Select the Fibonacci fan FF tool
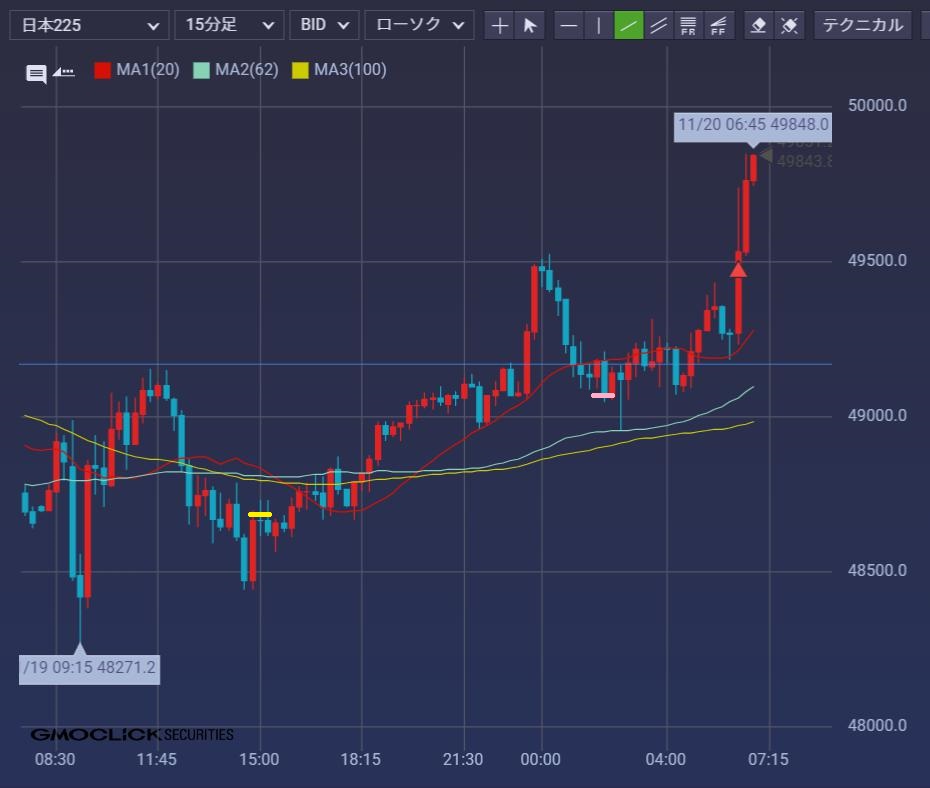This screenshot has width=930, height=788. 718,26
